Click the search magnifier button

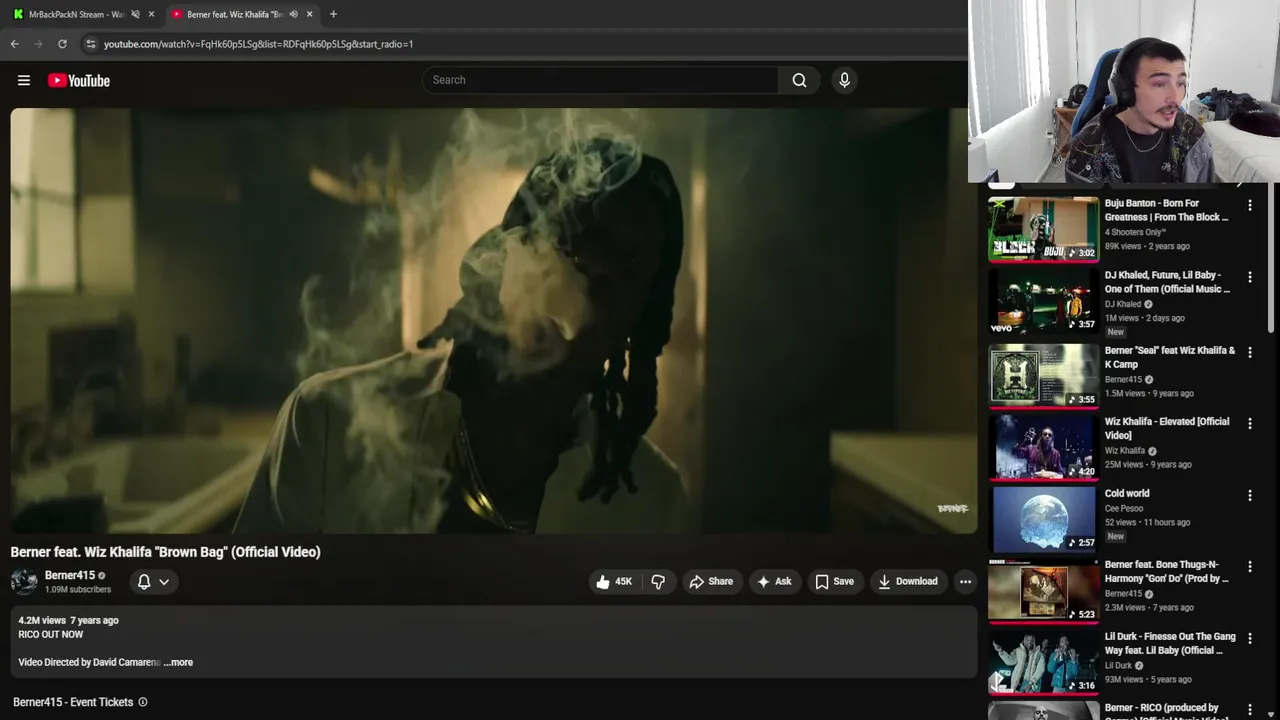[x=799, y=80]
